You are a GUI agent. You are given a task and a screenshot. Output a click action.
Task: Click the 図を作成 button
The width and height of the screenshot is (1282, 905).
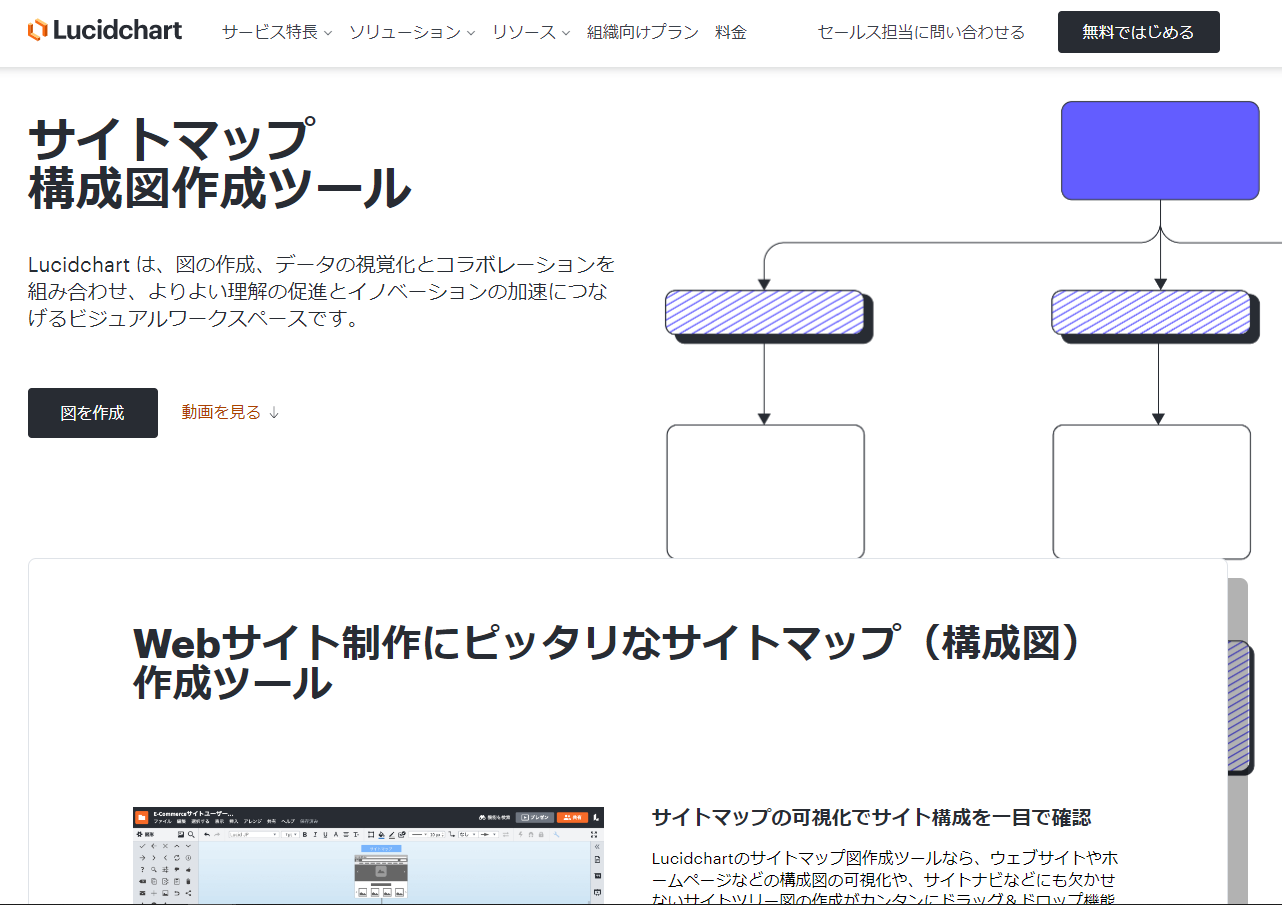coord(93,413)
